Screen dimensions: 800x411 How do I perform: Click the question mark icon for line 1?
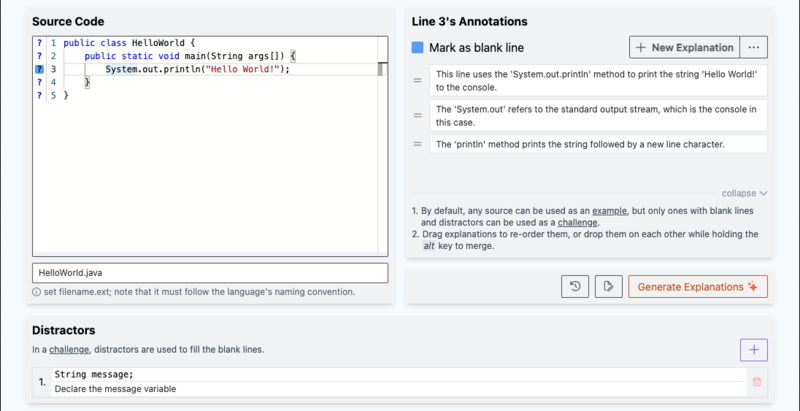click(x=39, y=43)
